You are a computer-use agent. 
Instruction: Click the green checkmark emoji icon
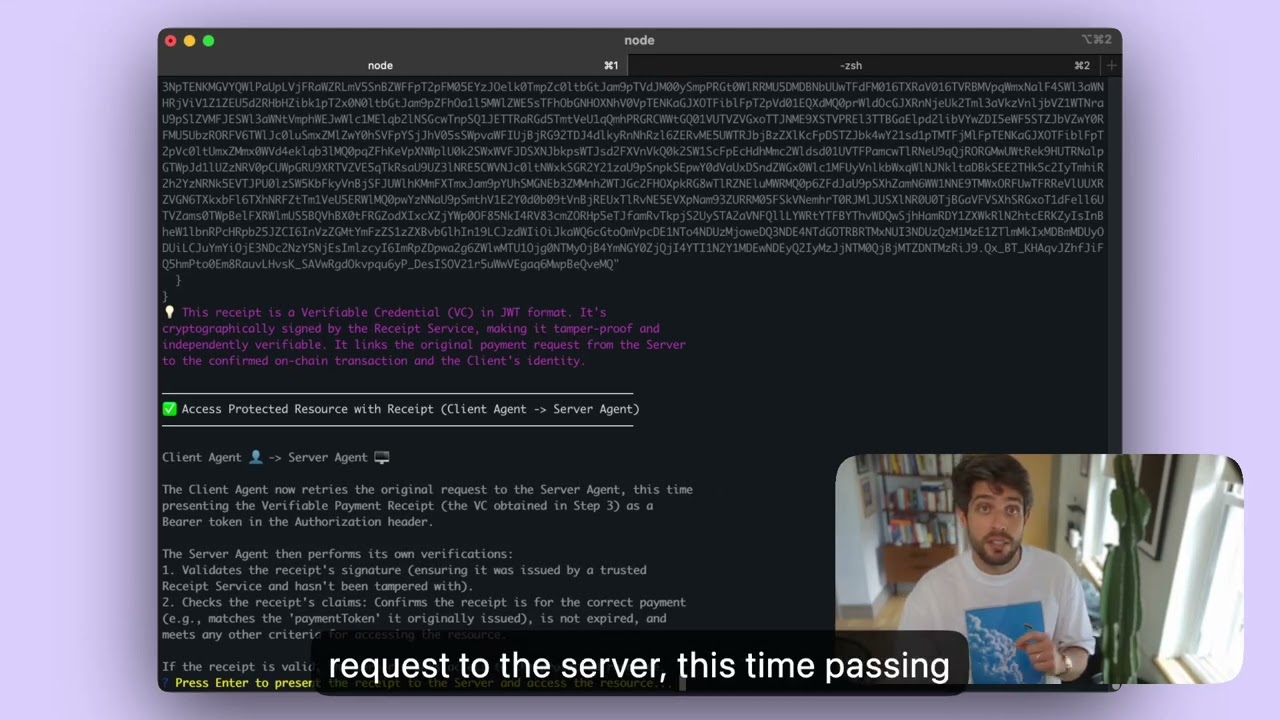click(x=169, y=409)
